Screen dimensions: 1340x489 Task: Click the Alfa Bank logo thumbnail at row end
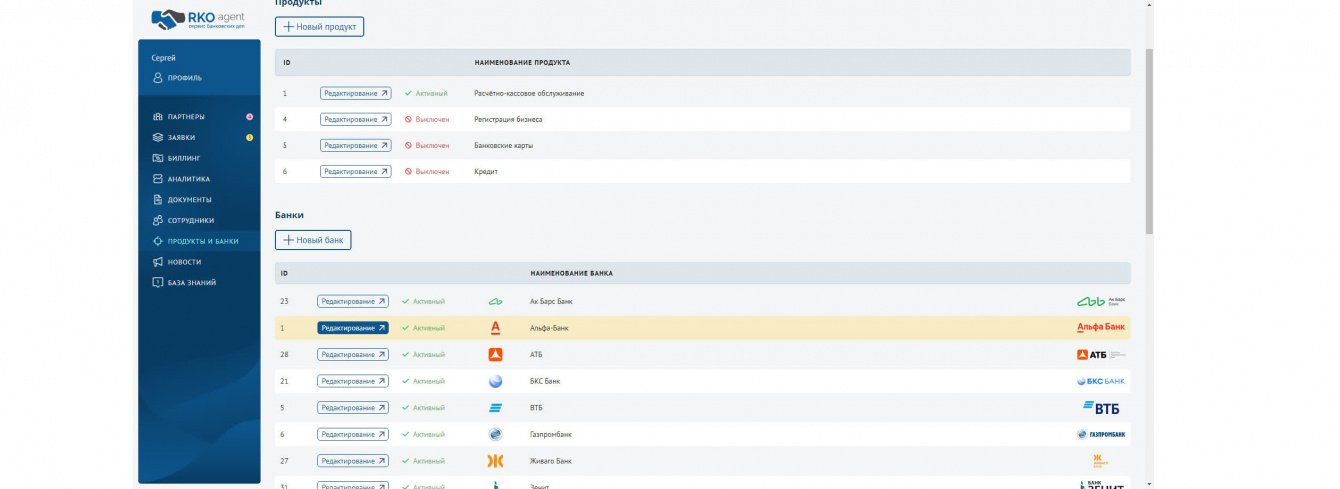pos(1102,328)
